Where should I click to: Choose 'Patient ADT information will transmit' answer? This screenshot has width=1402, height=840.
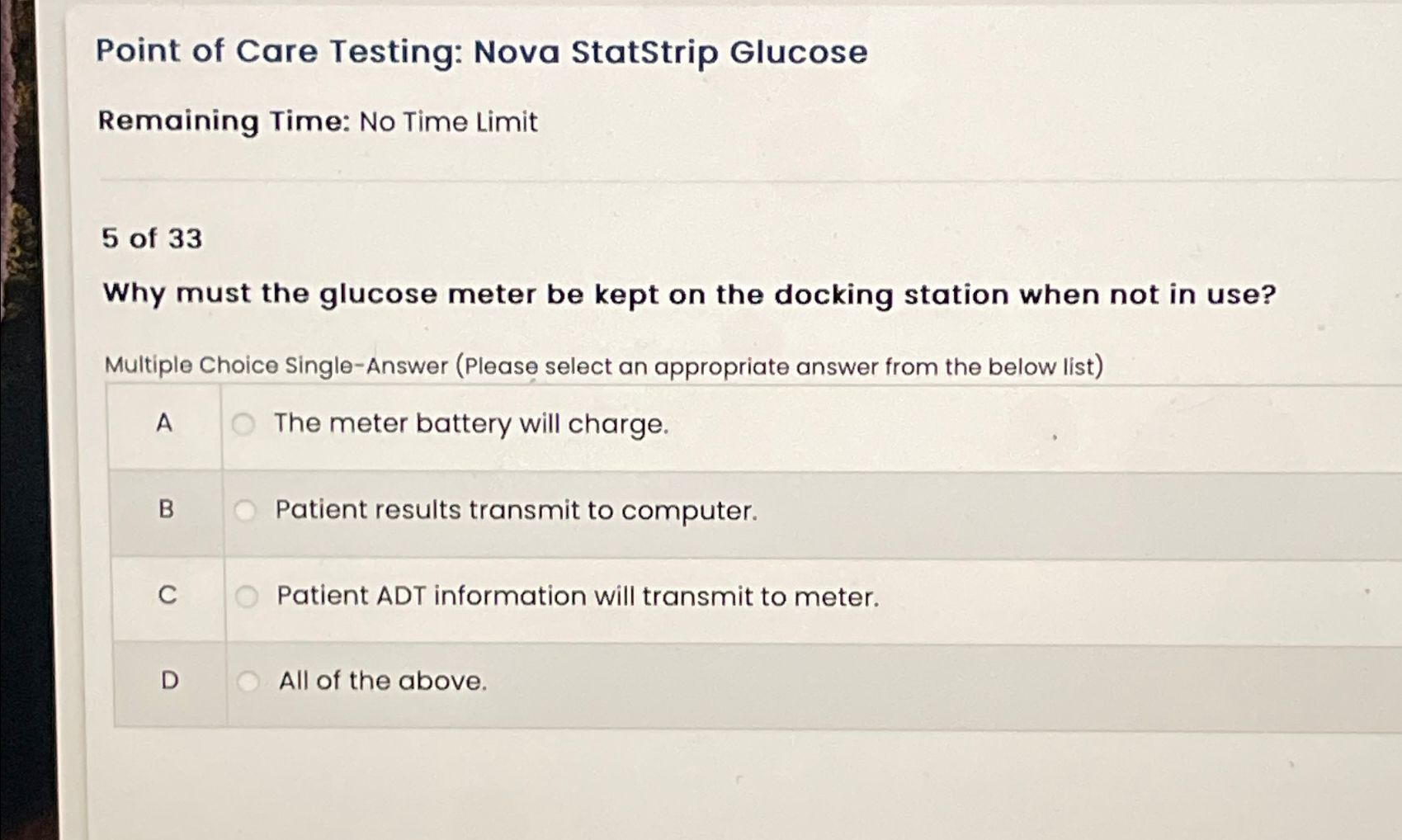point(578,597)
